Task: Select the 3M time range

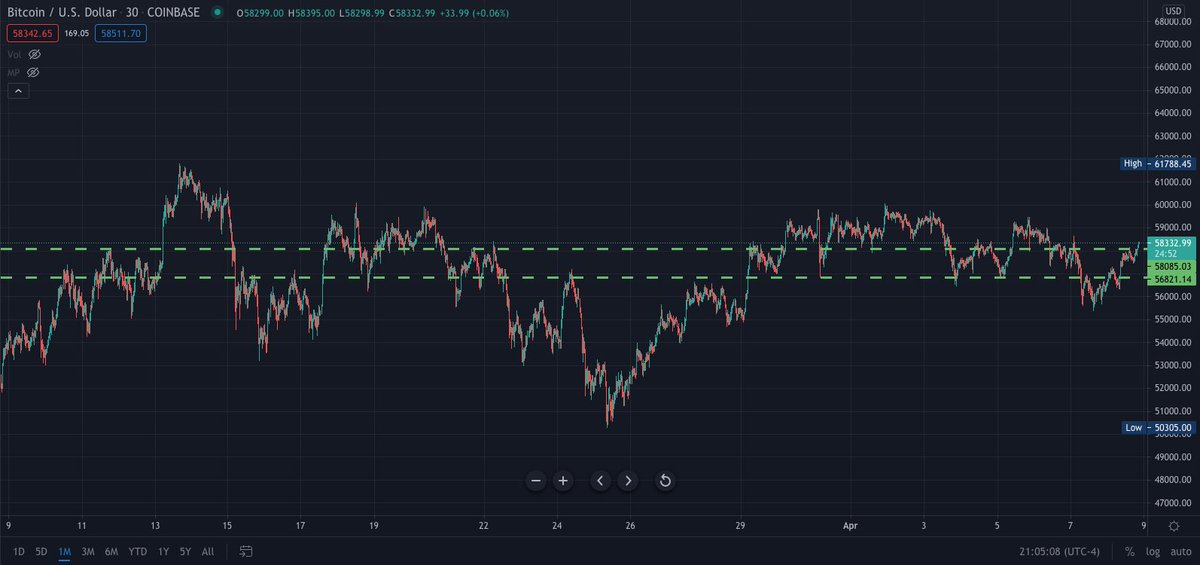Action: 88,551
